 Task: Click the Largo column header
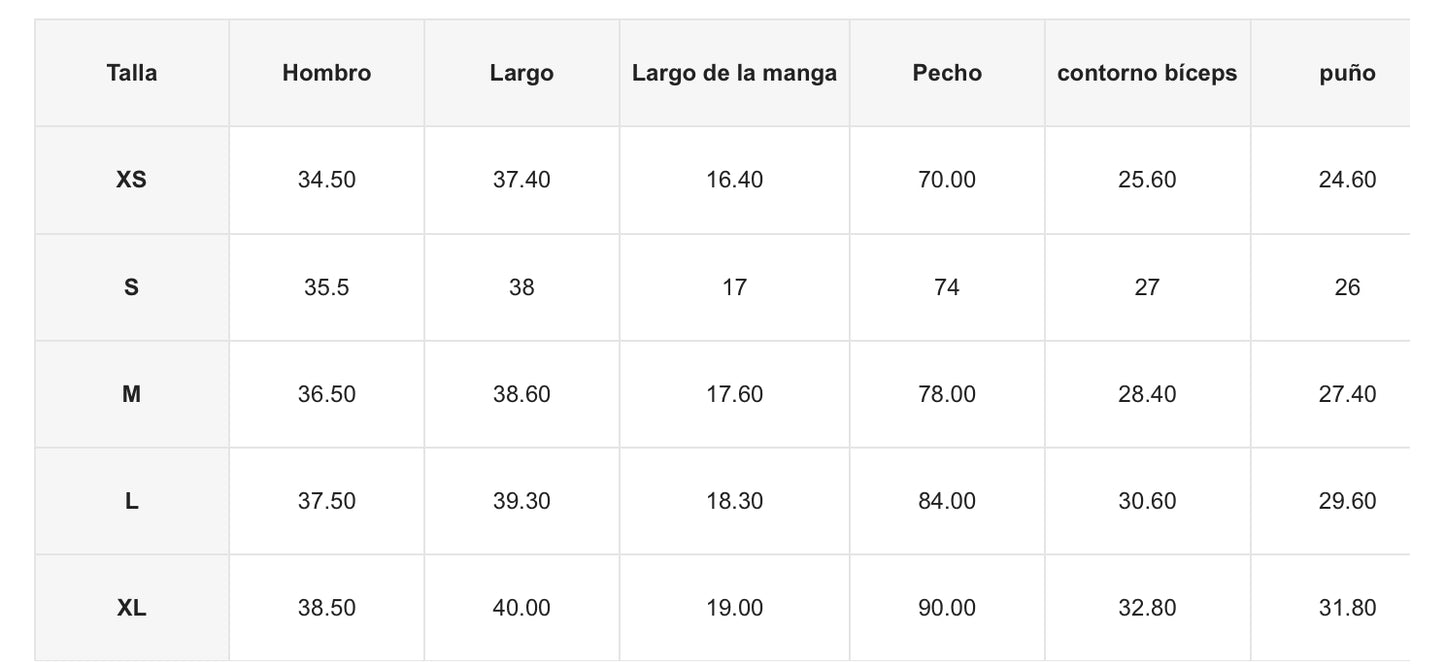pyautogui.click(x=521, y=73)
